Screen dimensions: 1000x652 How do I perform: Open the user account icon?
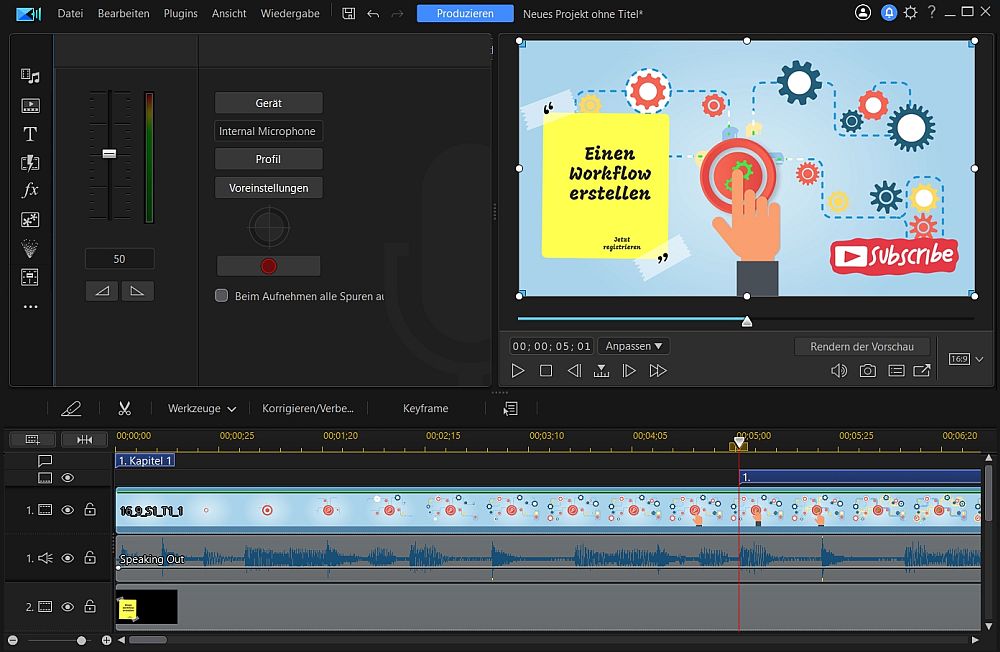(863, 12)
